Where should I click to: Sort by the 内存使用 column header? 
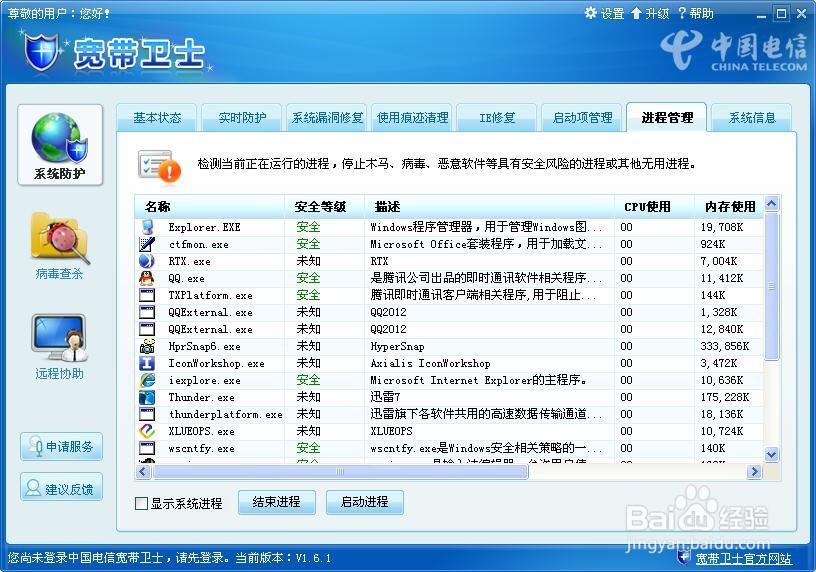(729, 207)
